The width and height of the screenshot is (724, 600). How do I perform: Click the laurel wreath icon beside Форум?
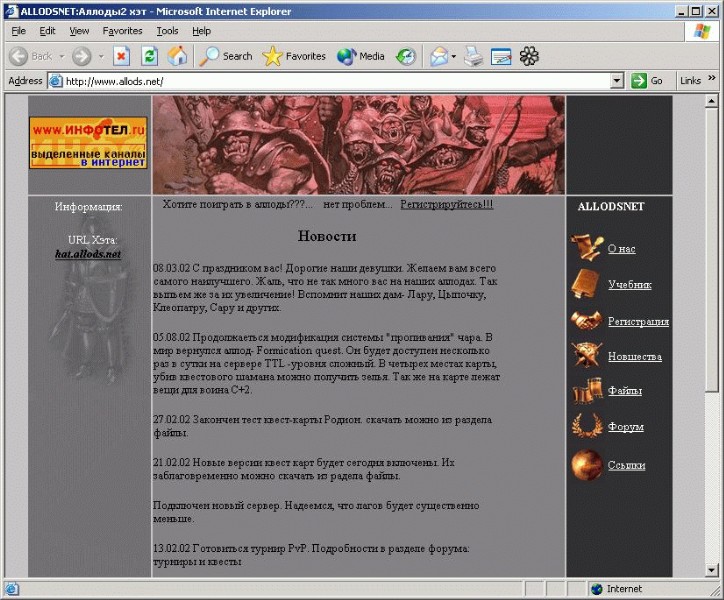[x=587, y=425]
